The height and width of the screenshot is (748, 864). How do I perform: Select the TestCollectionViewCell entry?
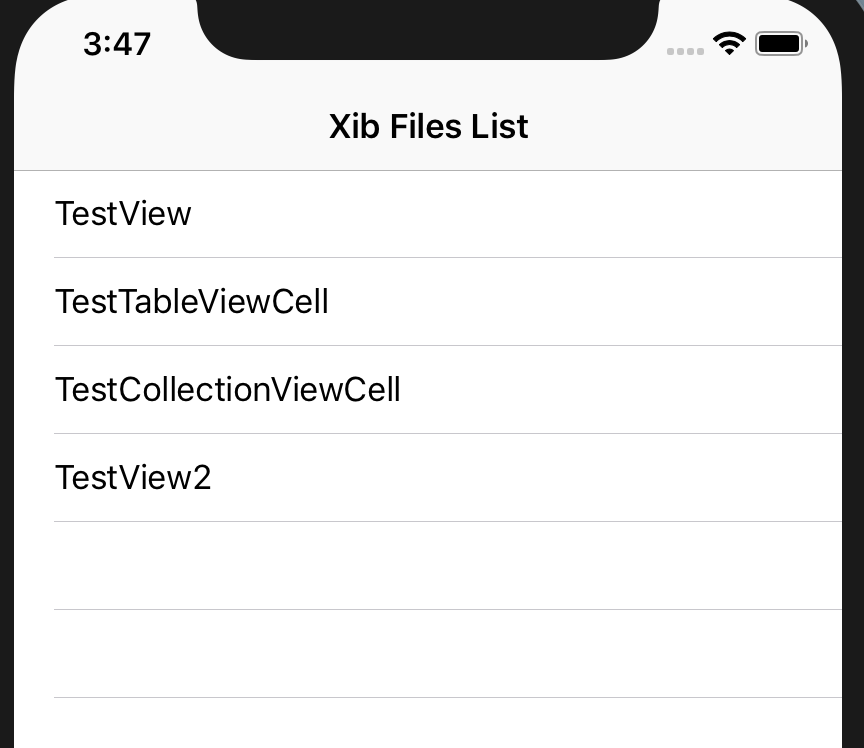click(428, 390)
